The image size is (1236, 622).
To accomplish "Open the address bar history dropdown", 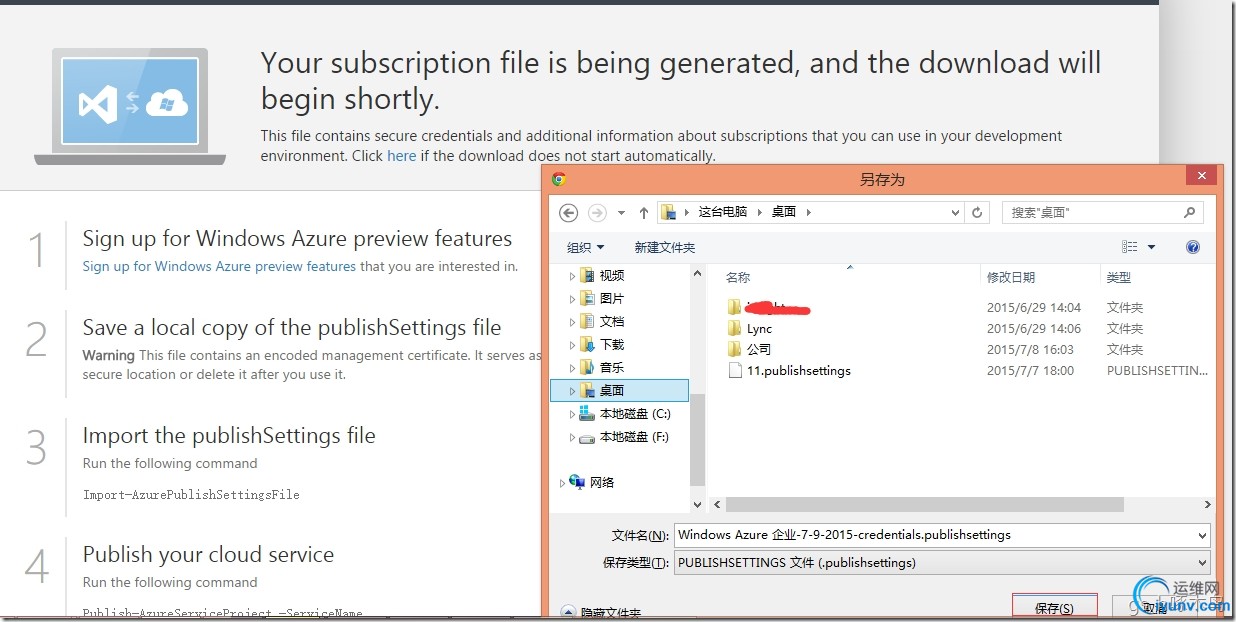I will 956,212.
